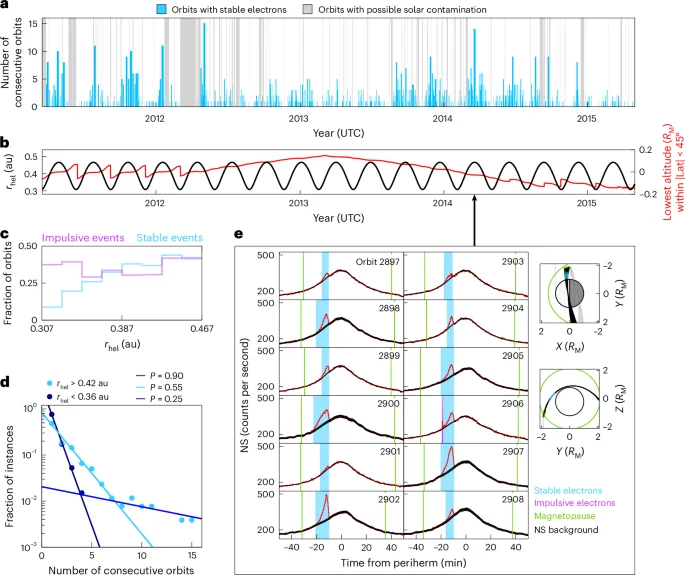Click 'Fraction of orbits' axis label
This screenshot has width=685, height=575.
pos(7,282)
